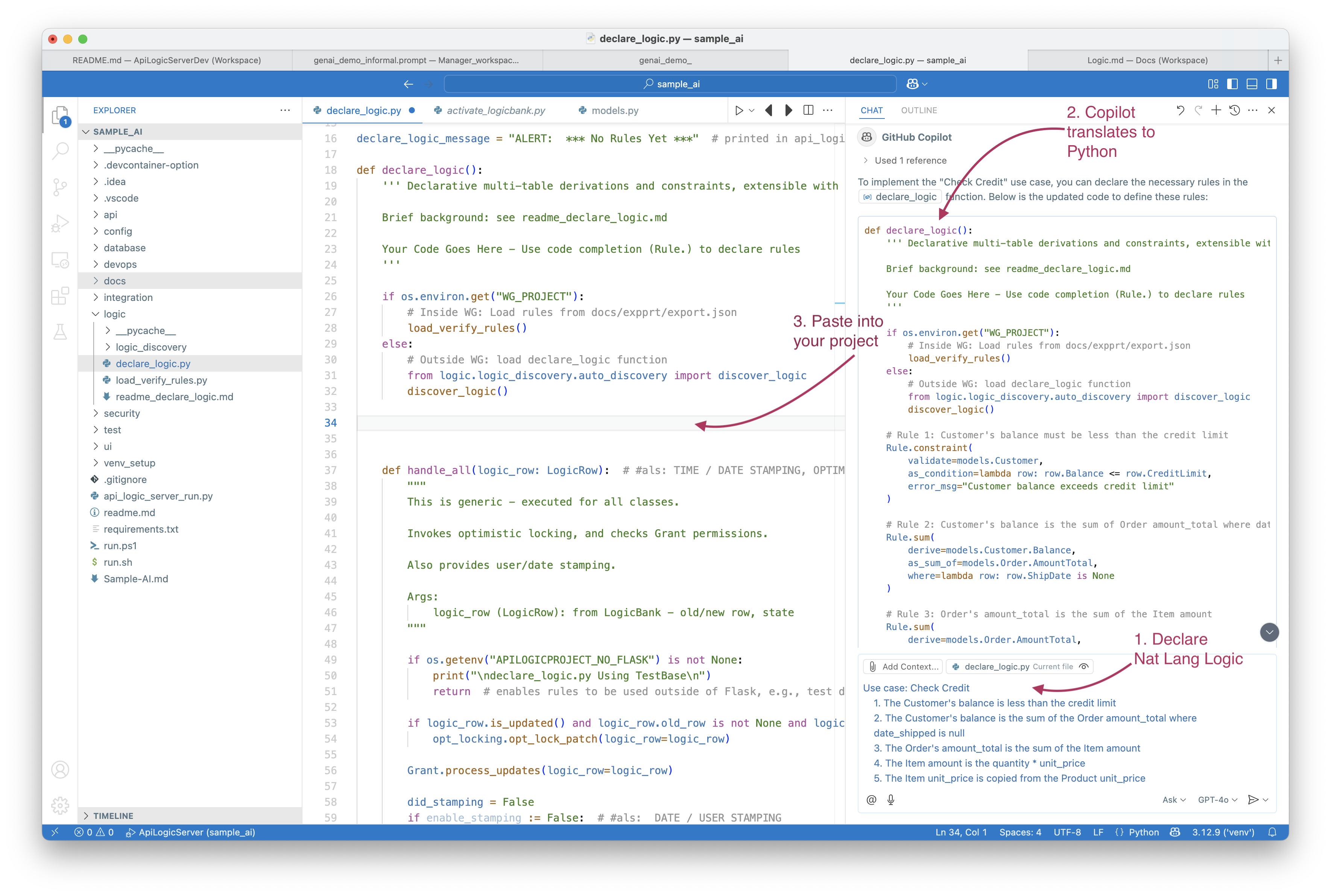
Task: Click the @ mention icon in chat input
Action: 871,800
